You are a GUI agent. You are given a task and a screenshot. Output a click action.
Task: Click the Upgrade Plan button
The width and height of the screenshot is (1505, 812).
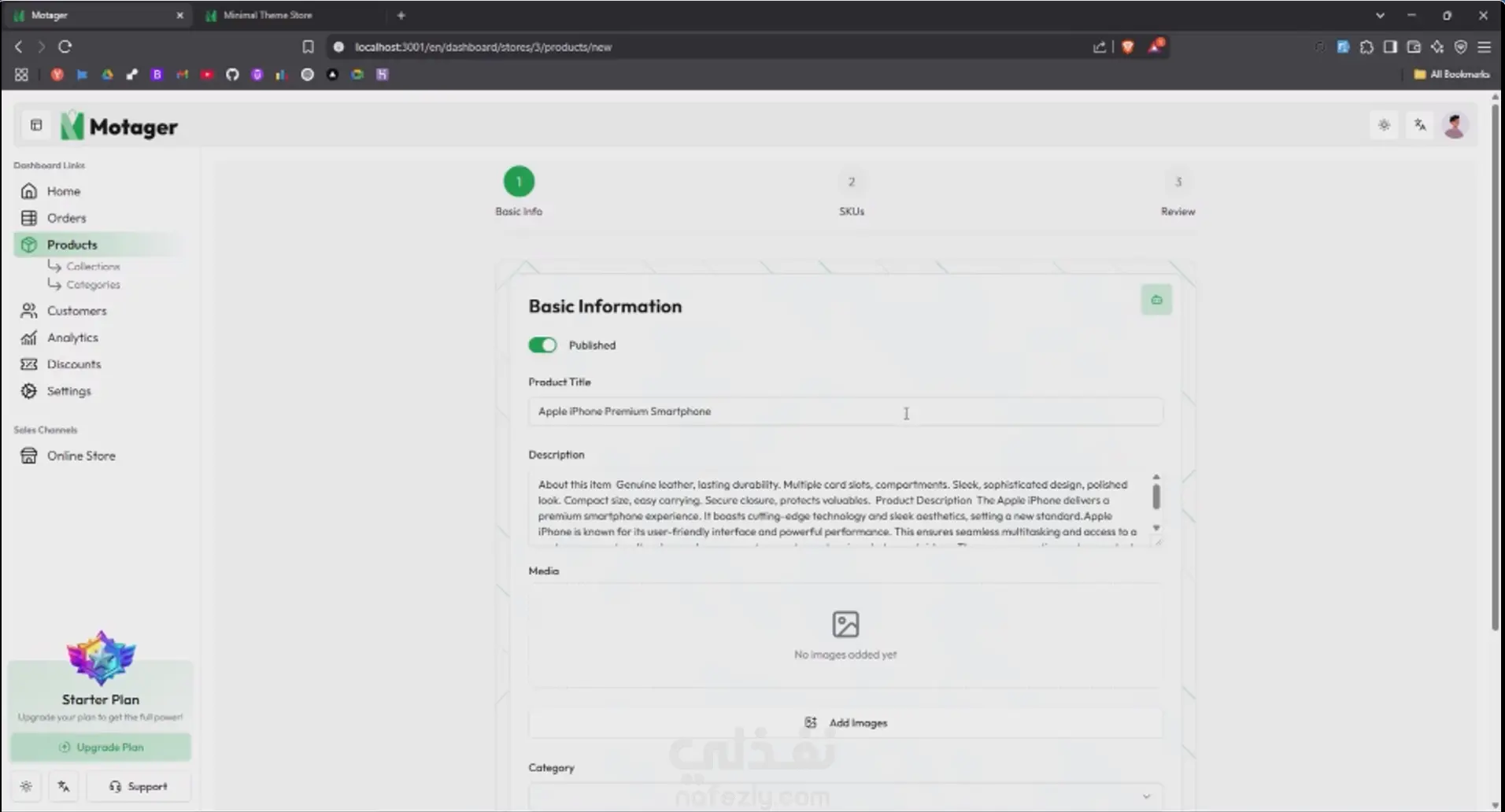pos(101,747)
